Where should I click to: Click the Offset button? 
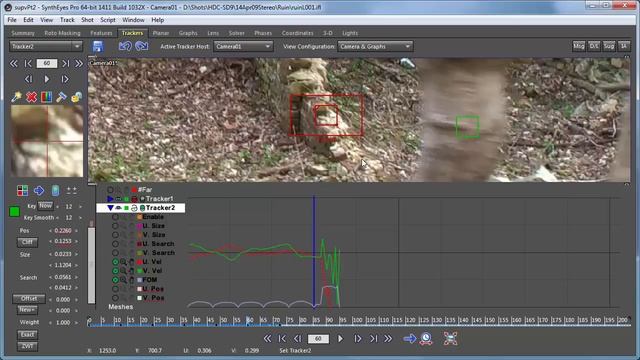[29, 298]
